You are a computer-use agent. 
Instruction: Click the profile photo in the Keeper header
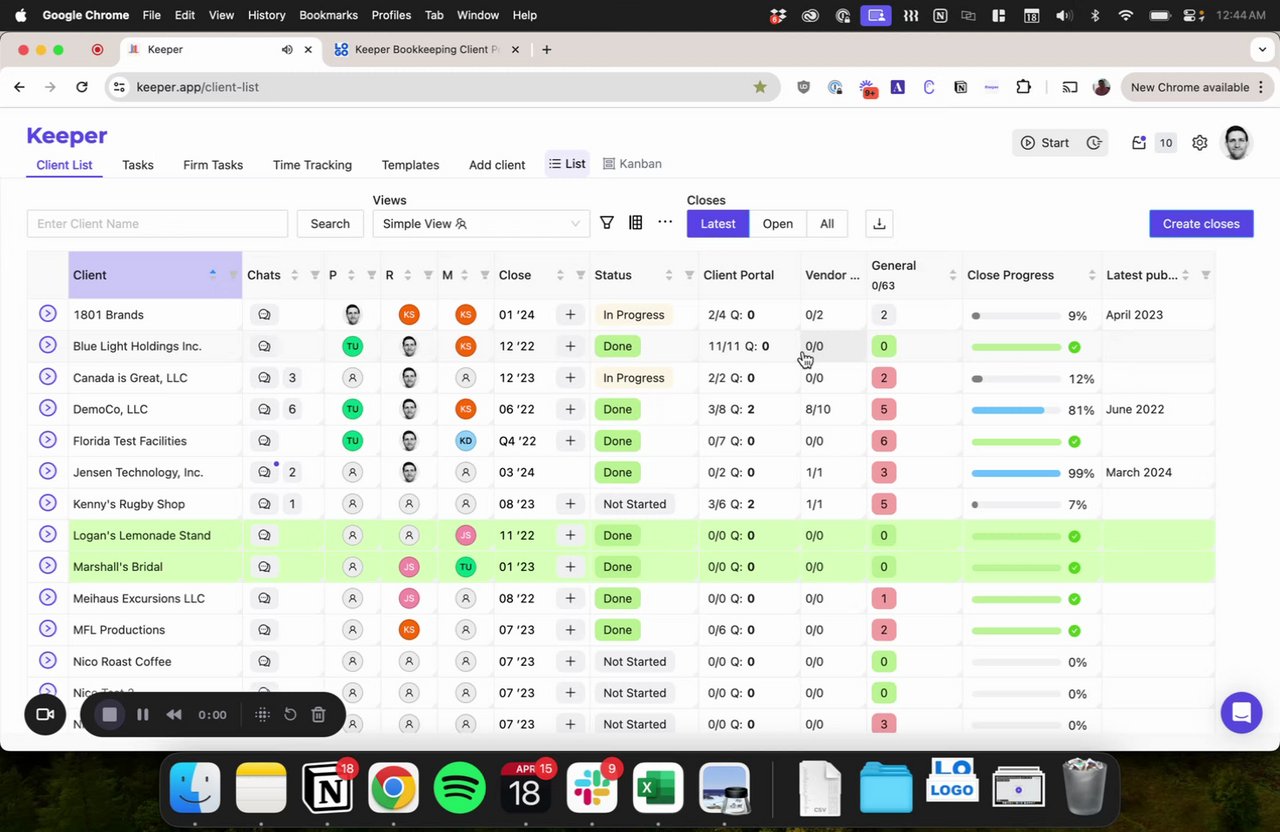pyautogui.click(x=1237, y=143)
